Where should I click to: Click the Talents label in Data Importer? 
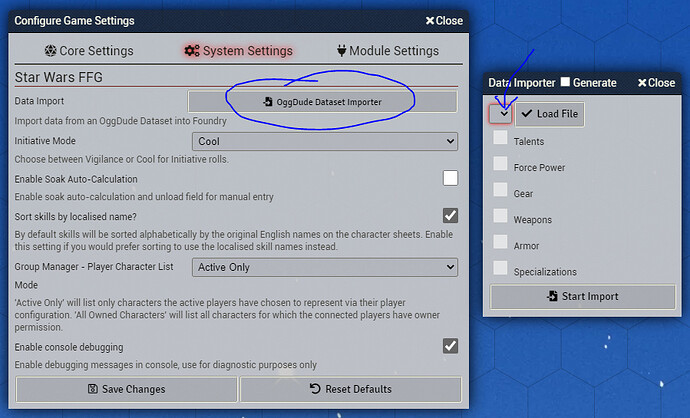pyautogui.click(x=529, y=142)
